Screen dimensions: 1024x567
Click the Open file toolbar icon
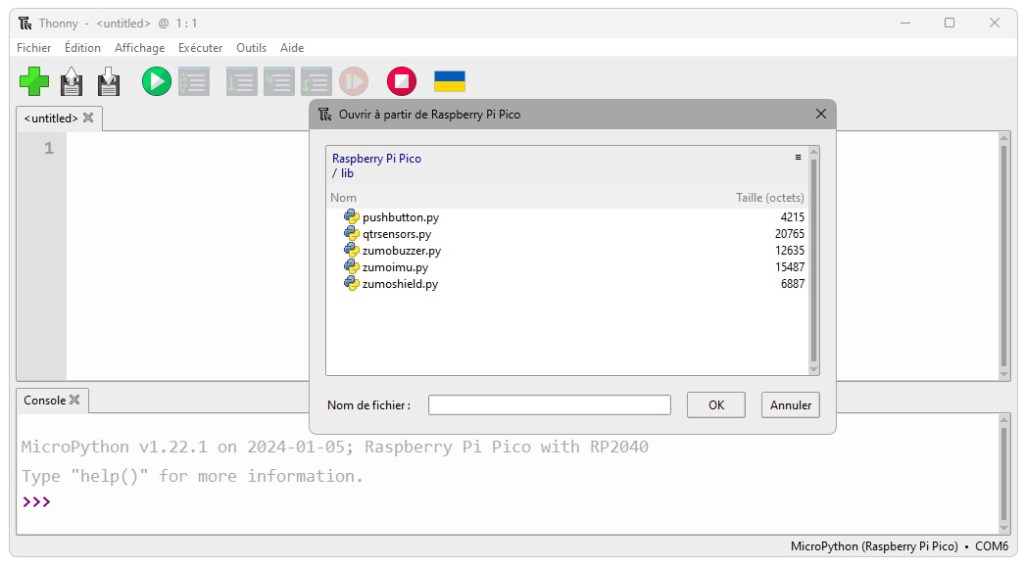[72, 81]
